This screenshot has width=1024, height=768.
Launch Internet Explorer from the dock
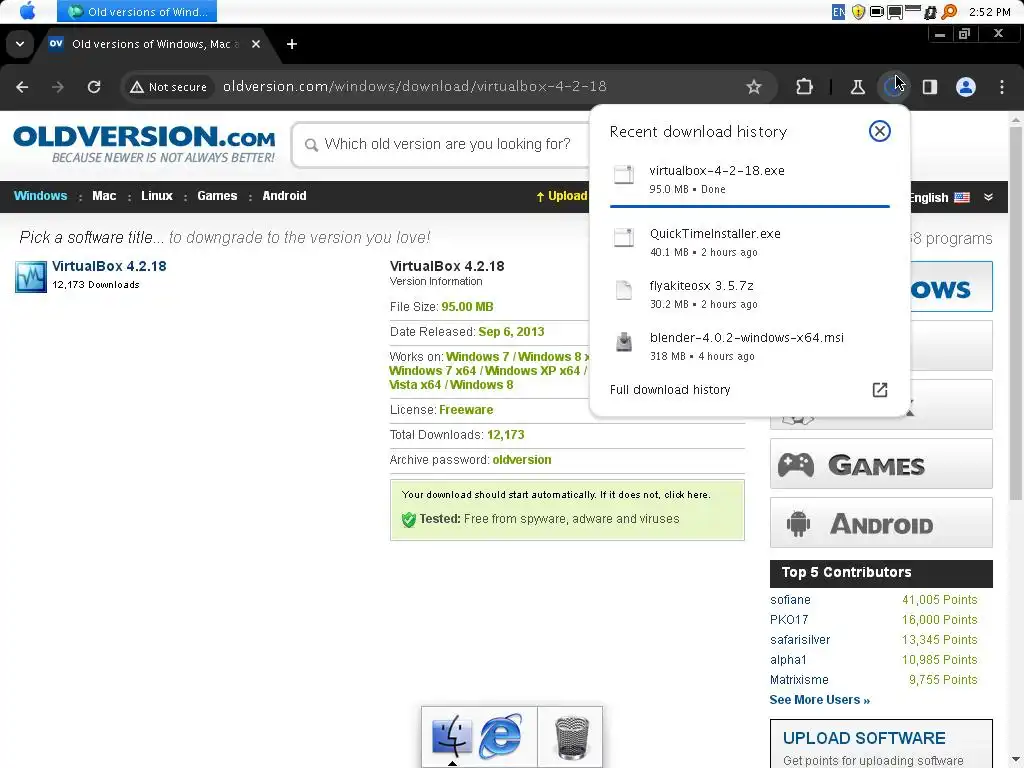click(501, 737)
